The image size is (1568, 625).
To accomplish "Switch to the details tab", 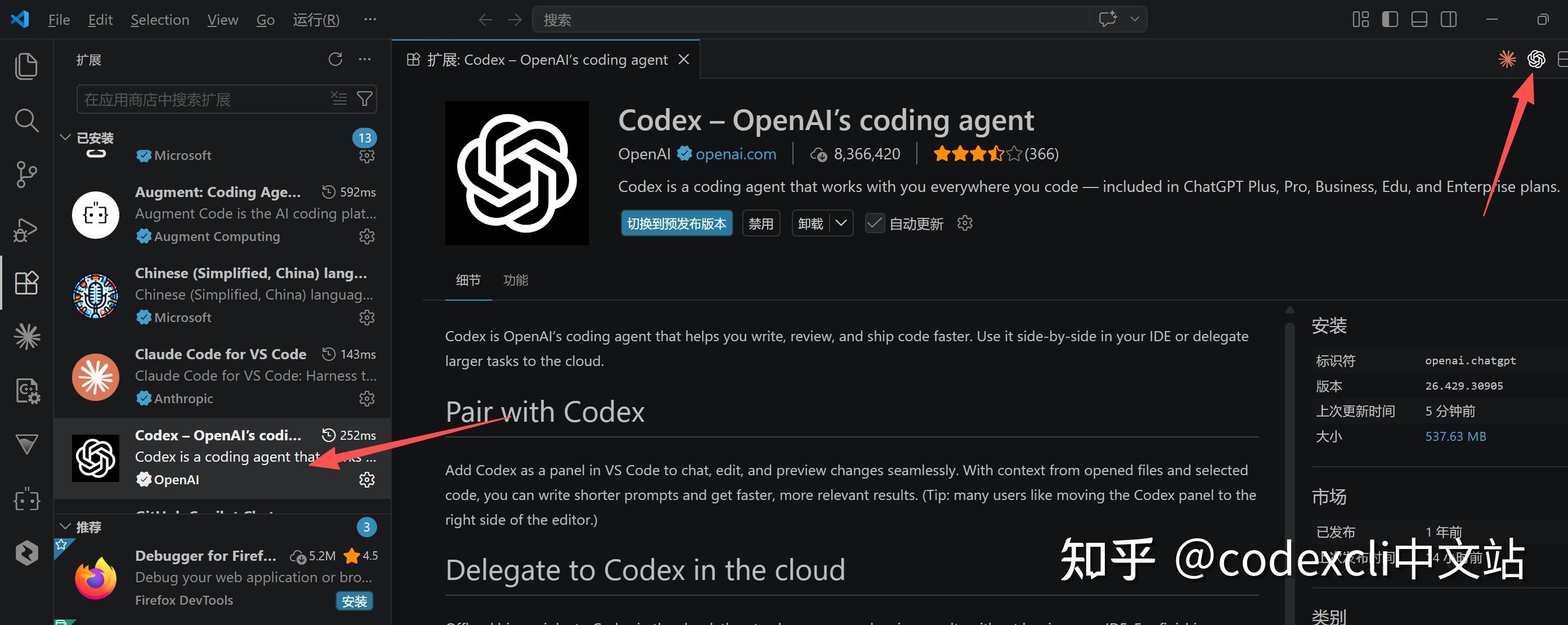I will coord(468,280).
